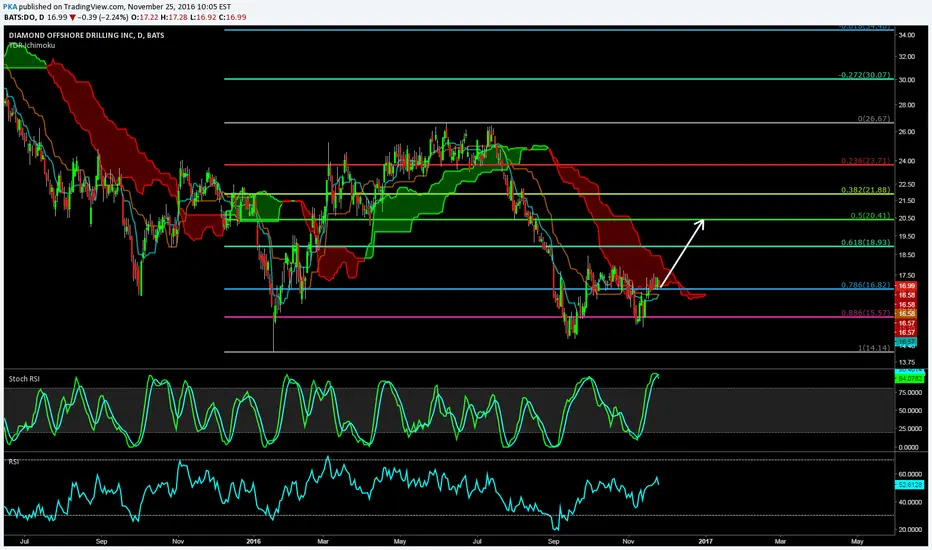The width and height of the screenshot is (932, 550).
Task: Click the 20.50 price axis label
Action: (906, 218)
